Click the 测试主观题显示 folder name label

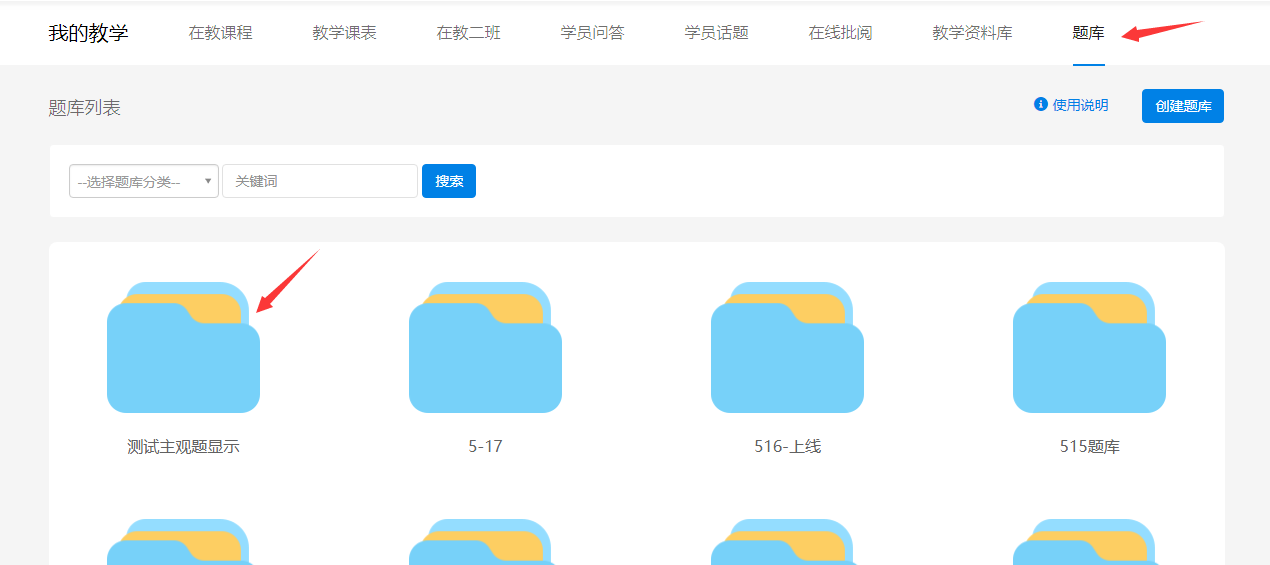[x=183, y=447]
